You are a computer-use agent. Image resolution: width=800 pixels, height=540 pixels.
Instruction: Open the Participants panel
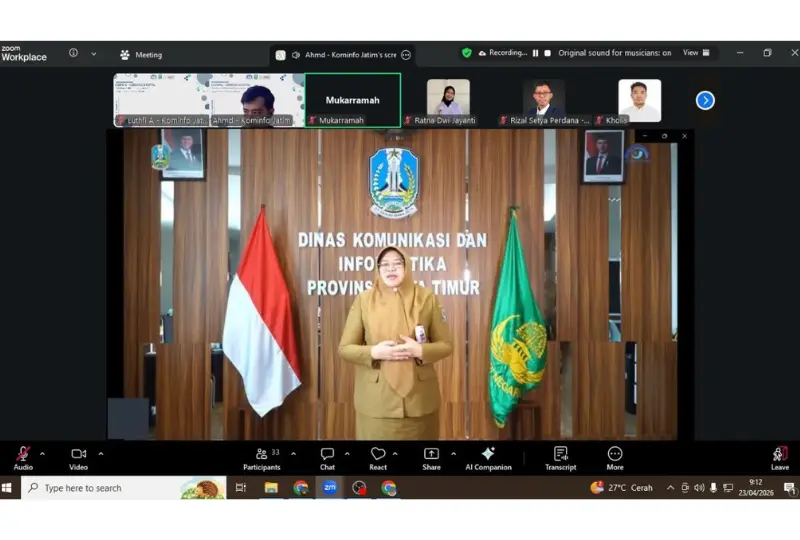click(x=262, y=455)
